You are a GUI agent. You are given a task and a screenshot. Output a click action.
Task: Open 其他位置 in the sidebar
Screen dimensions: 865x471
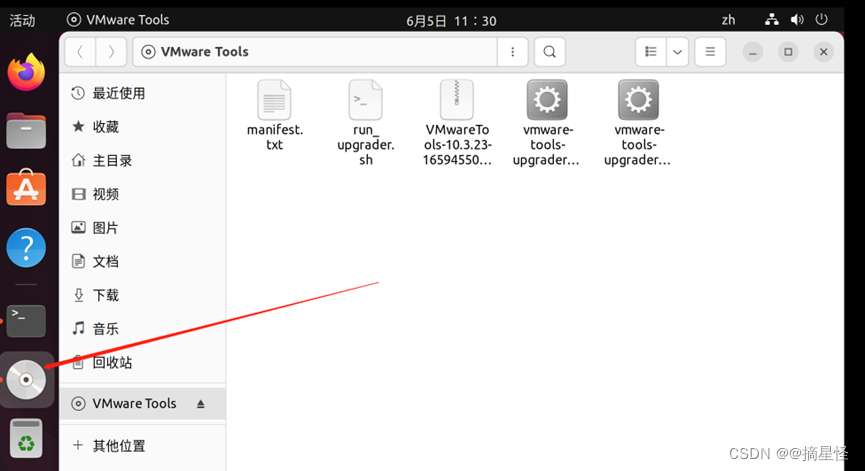(x=142, y=446)
